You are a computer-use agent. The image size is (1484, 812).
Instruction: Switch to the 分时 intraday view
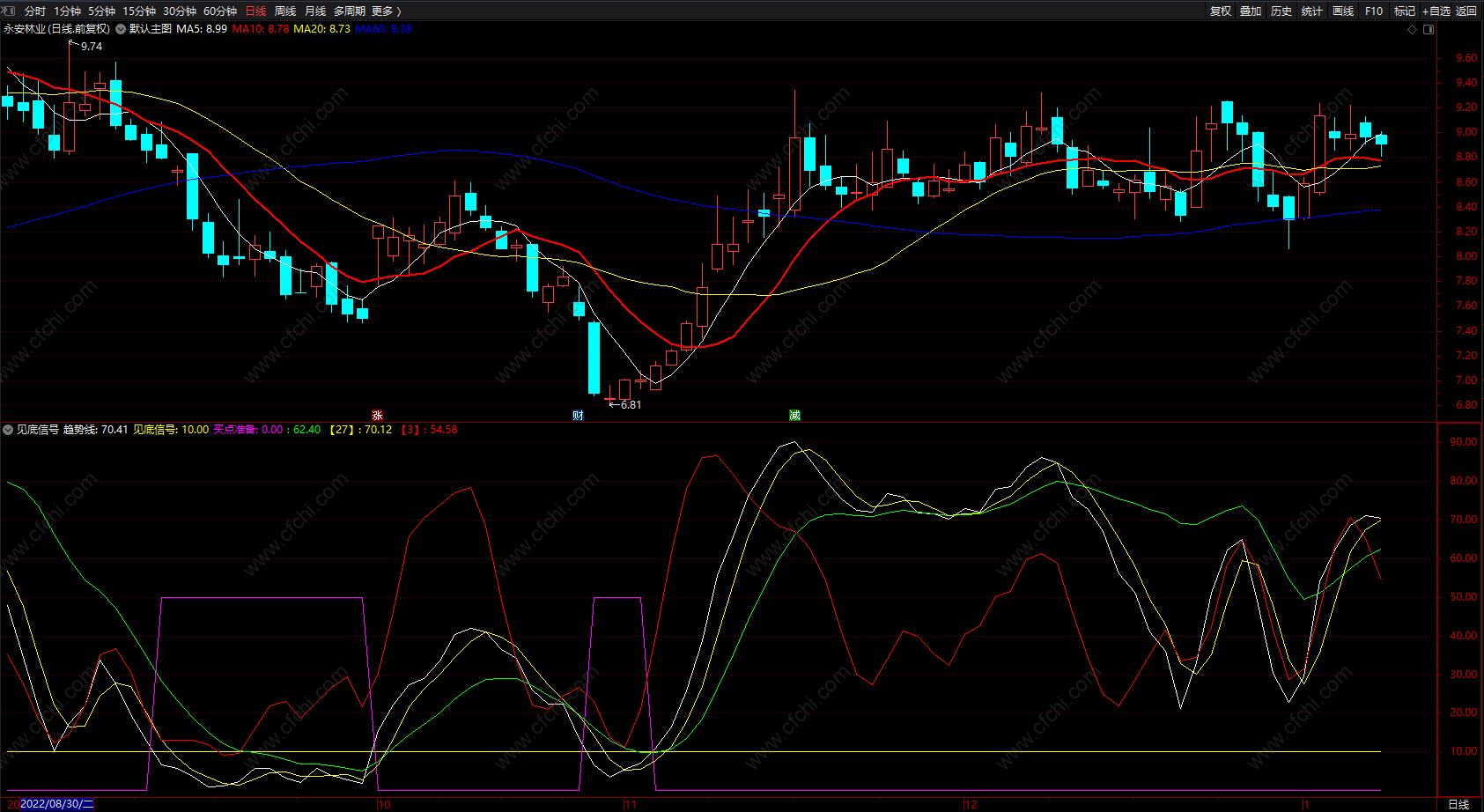click(35, 11)
